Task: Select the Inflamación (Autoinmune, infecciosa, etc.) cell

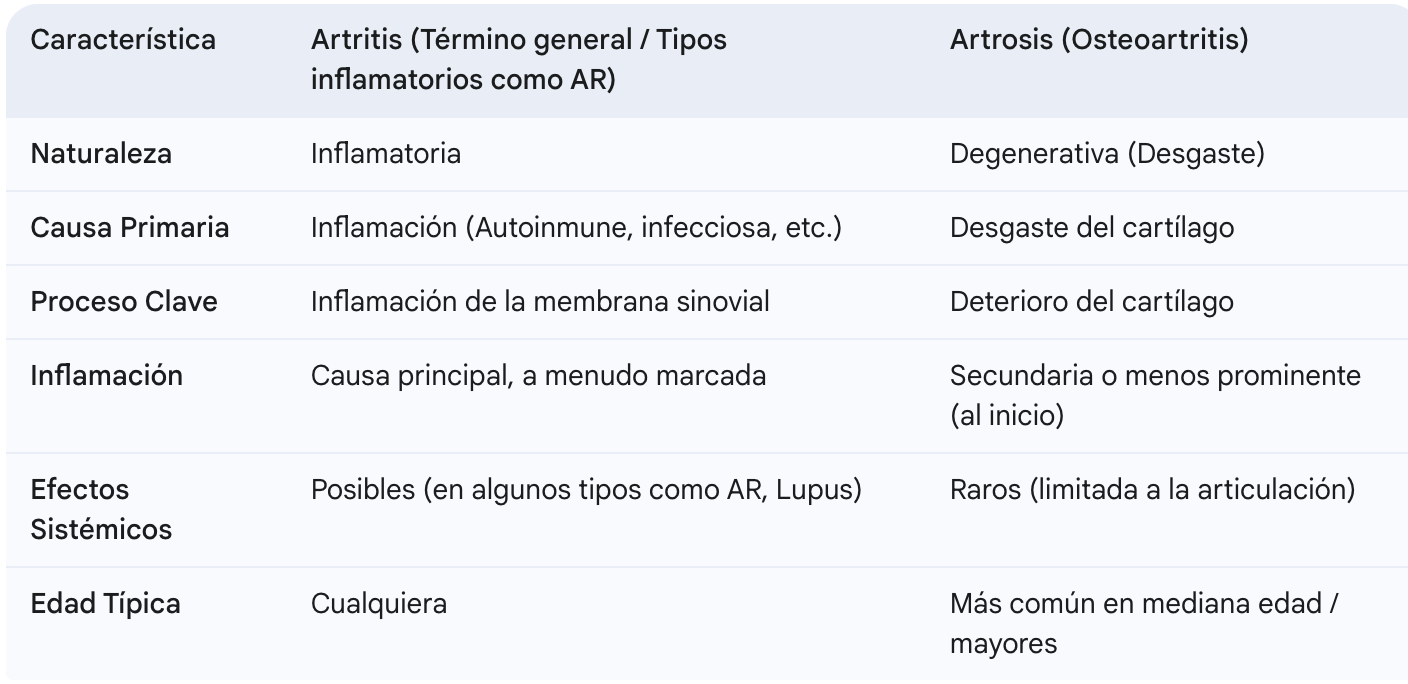Action: coord(576,228)
